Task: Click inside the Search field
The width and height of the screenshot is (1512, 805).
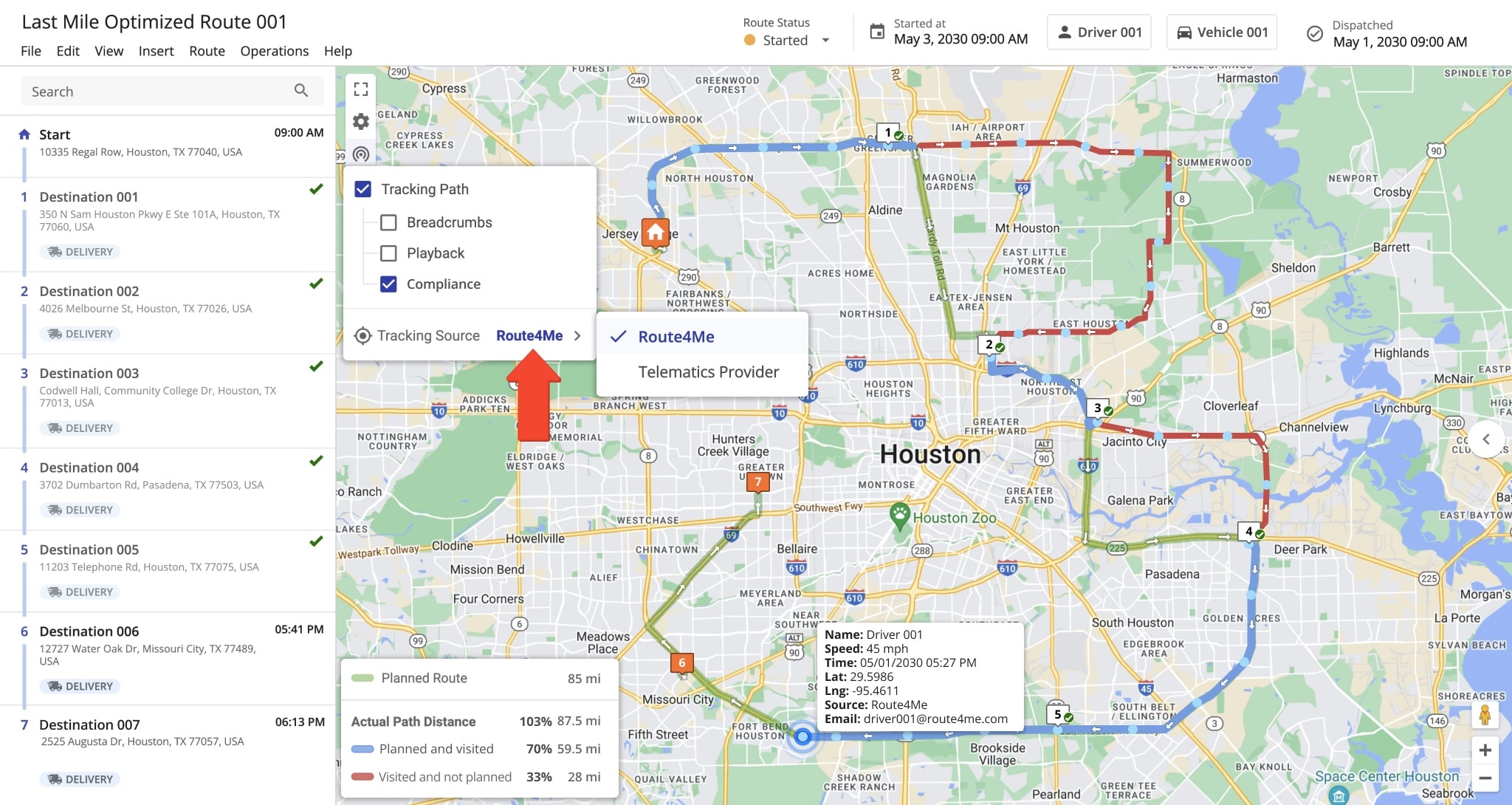Action: [148, 90]
